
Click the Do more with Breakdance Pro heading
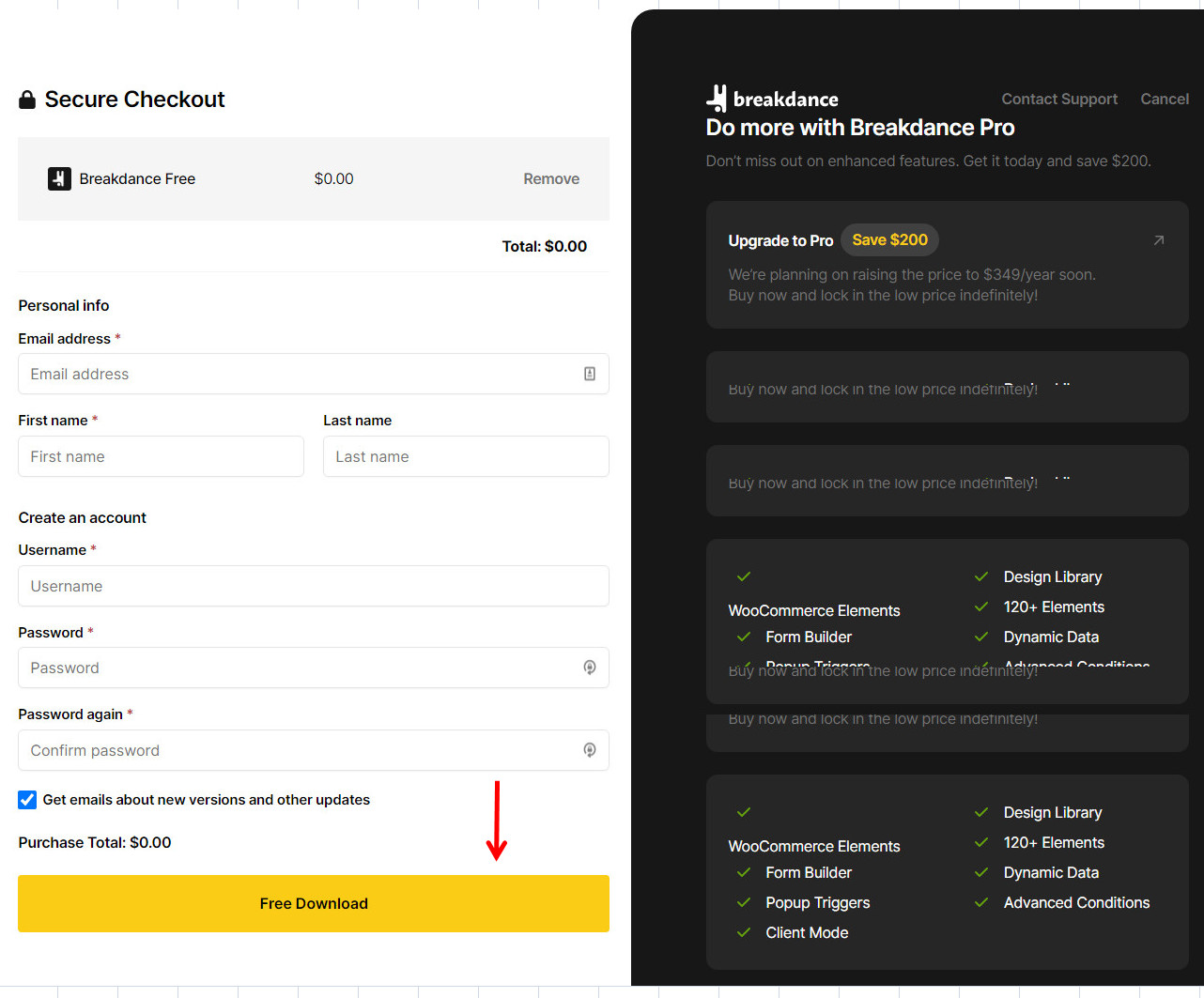860,127
